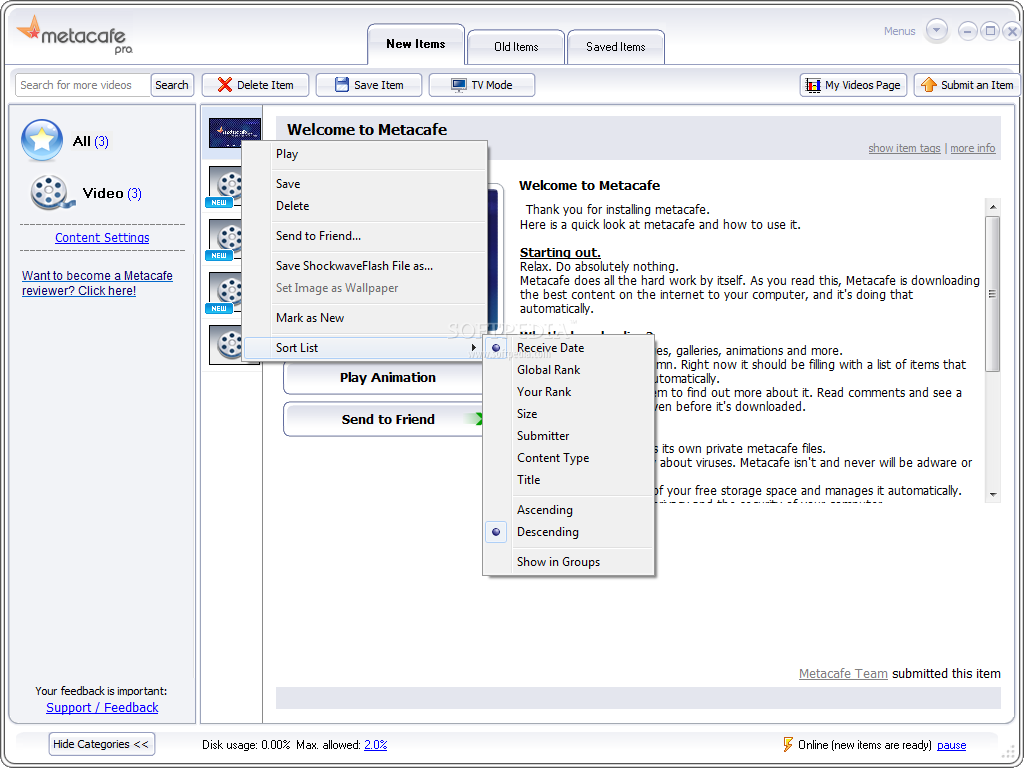Screen dimensions: 1024x768
Task: Click the search for more videos field
Action: 83,85
